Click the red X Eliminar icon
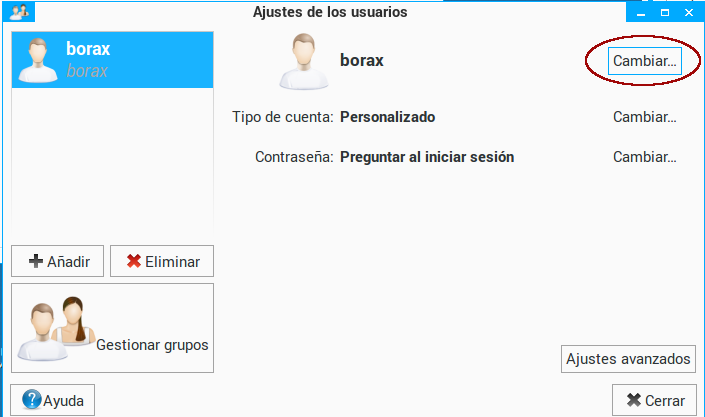 pyautogui.click(x=133, y=262)
